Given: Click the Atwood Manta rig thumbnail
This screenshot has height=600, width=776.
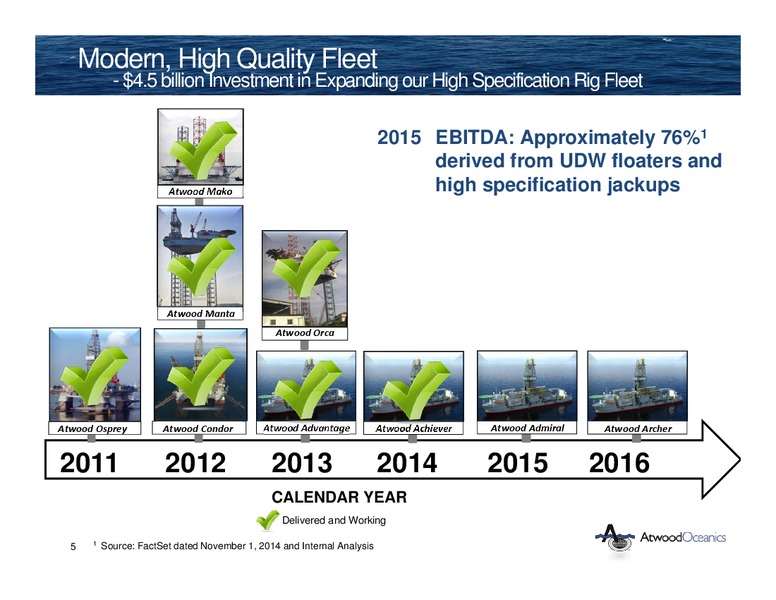Looking at the screenshot, I should [200, 256].
